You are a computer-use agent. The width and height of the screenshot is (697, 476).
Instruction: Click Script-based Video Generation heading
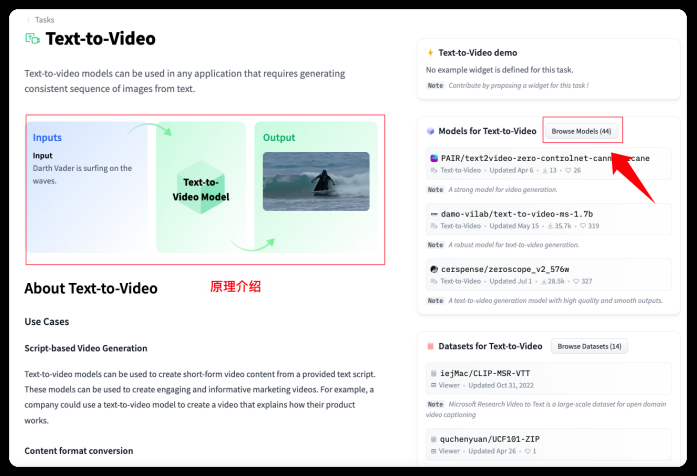(86, 348)
